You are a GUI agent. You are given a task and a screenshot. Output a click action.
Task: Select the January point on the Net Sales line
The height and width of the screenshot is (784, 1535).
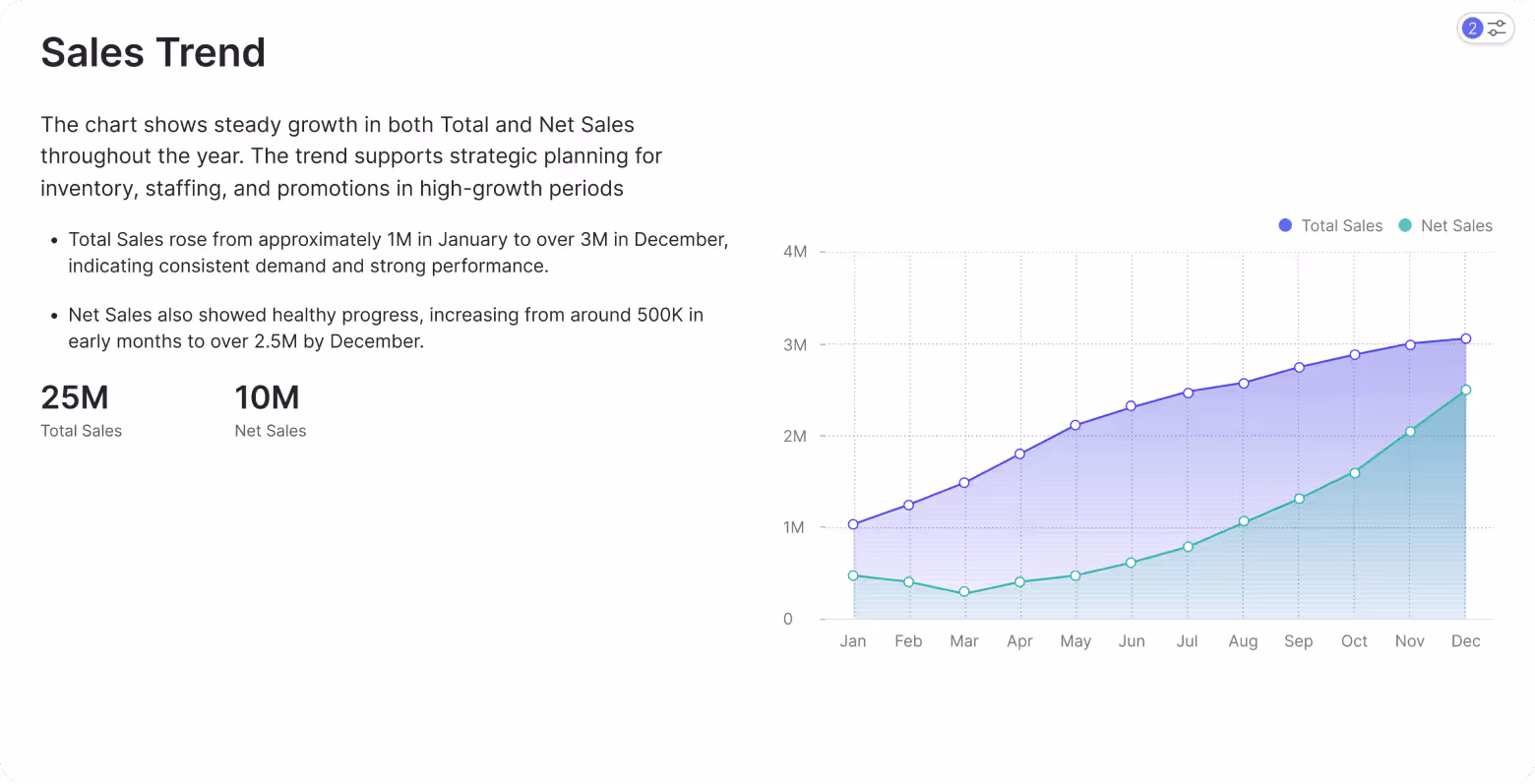click(852, 575)
